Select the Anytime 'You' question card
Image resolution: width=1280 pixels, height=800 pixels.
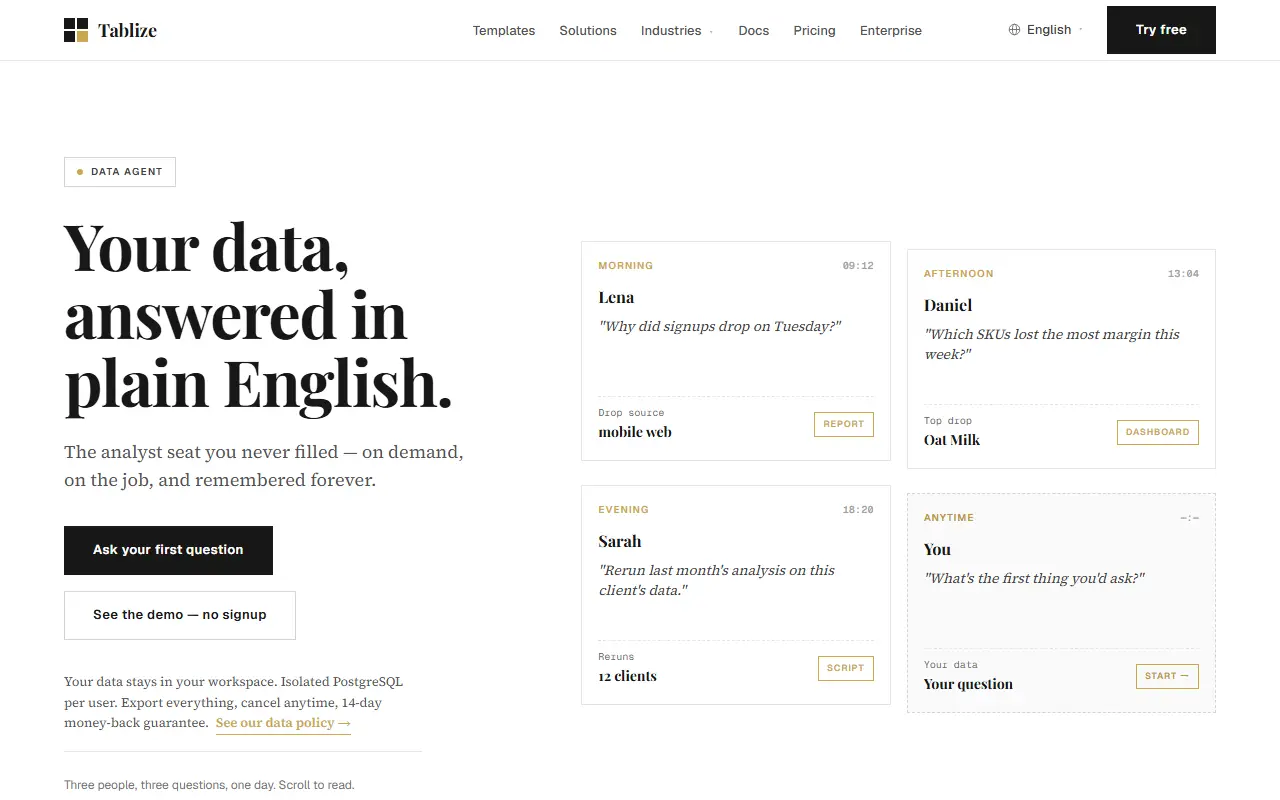[x=1061, y=603]
